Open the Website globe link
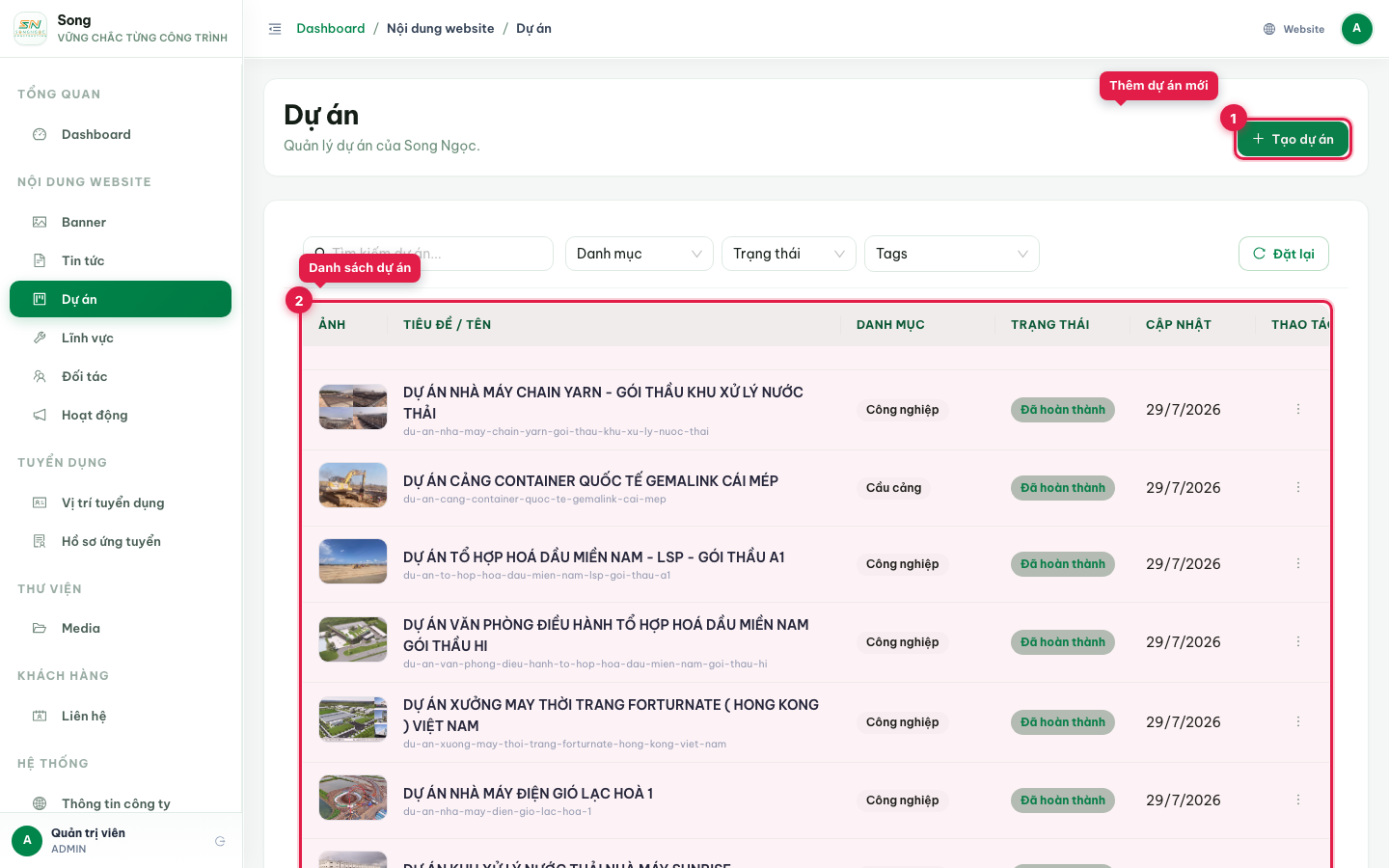The height and width of the screenshot is (868, 1389). (1294, 29)
